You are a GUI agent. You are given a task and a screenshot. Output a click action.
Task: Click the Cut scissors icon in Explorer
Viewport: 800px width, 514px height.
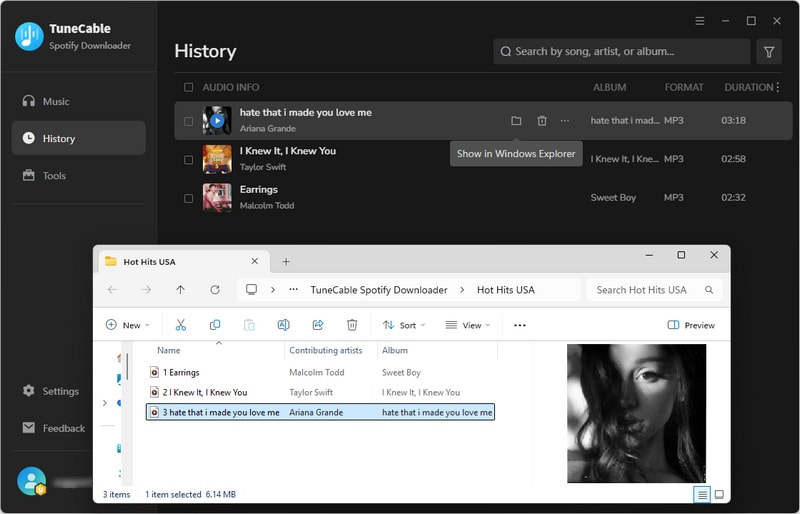pos(181,325)
